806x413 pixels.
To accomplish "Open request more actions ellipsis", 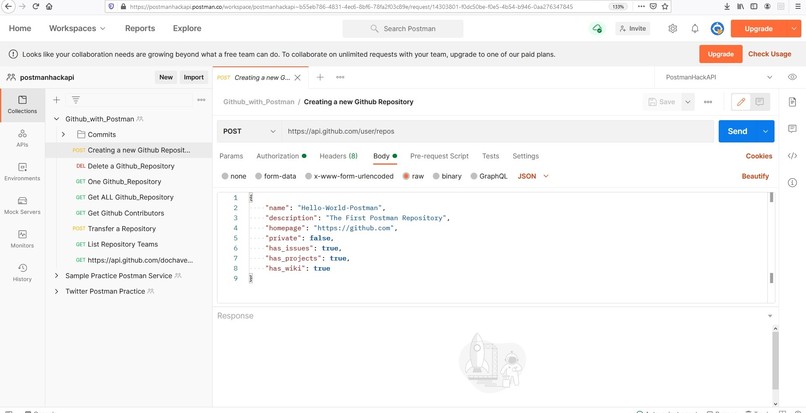I will click(708, 102).
